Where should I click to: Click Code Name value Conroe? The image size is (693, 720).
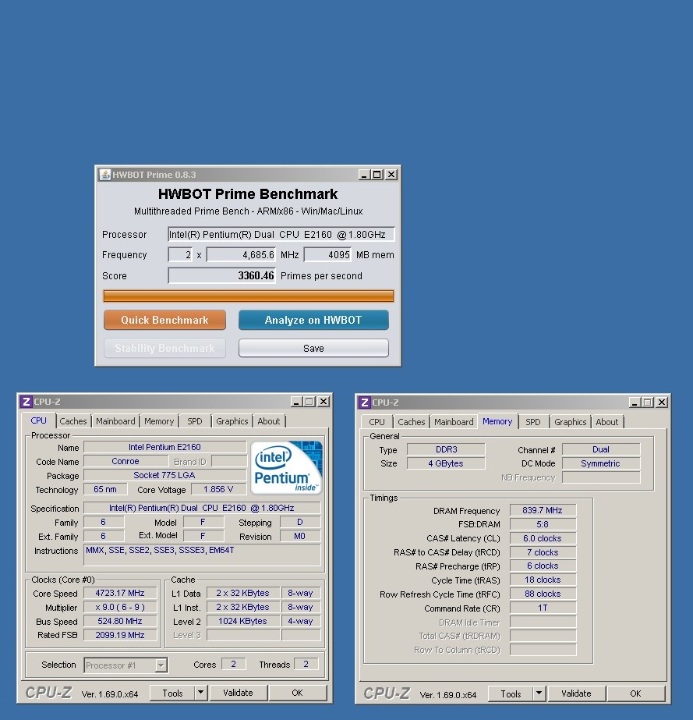(125, 461)
